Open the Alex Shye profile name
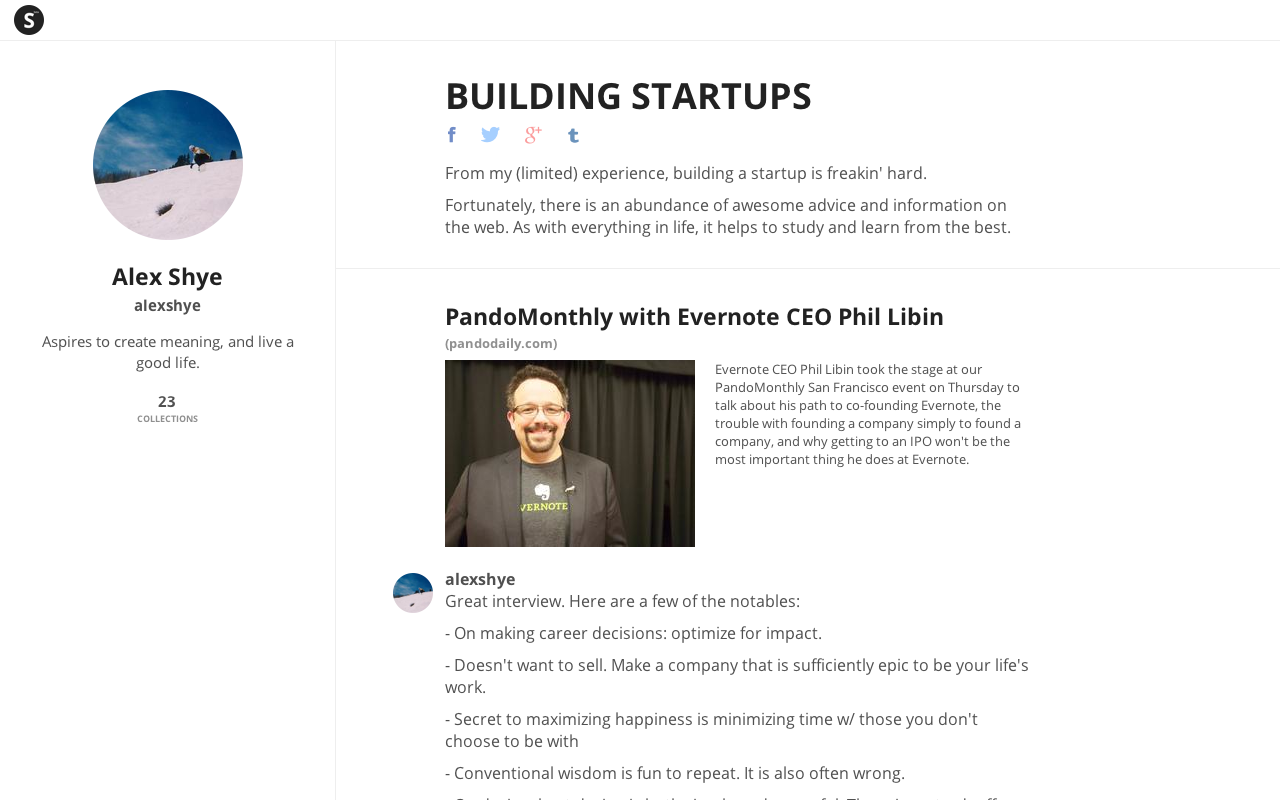Image resolution: width=1280 pixels, height=800 pixels. [x=167, y=277]
